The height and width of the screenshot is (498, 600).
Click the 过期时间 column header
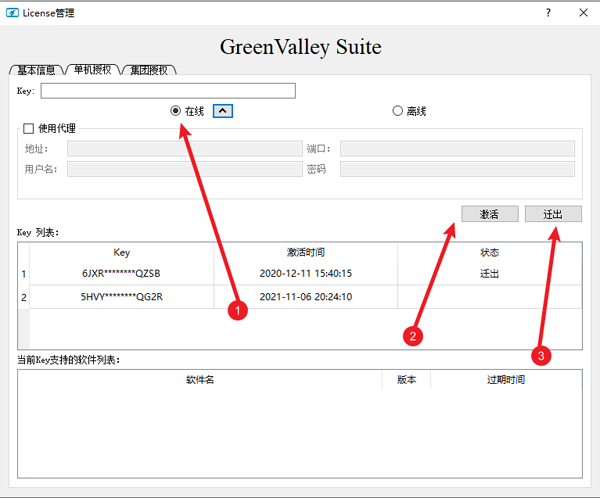coord(505,380)
